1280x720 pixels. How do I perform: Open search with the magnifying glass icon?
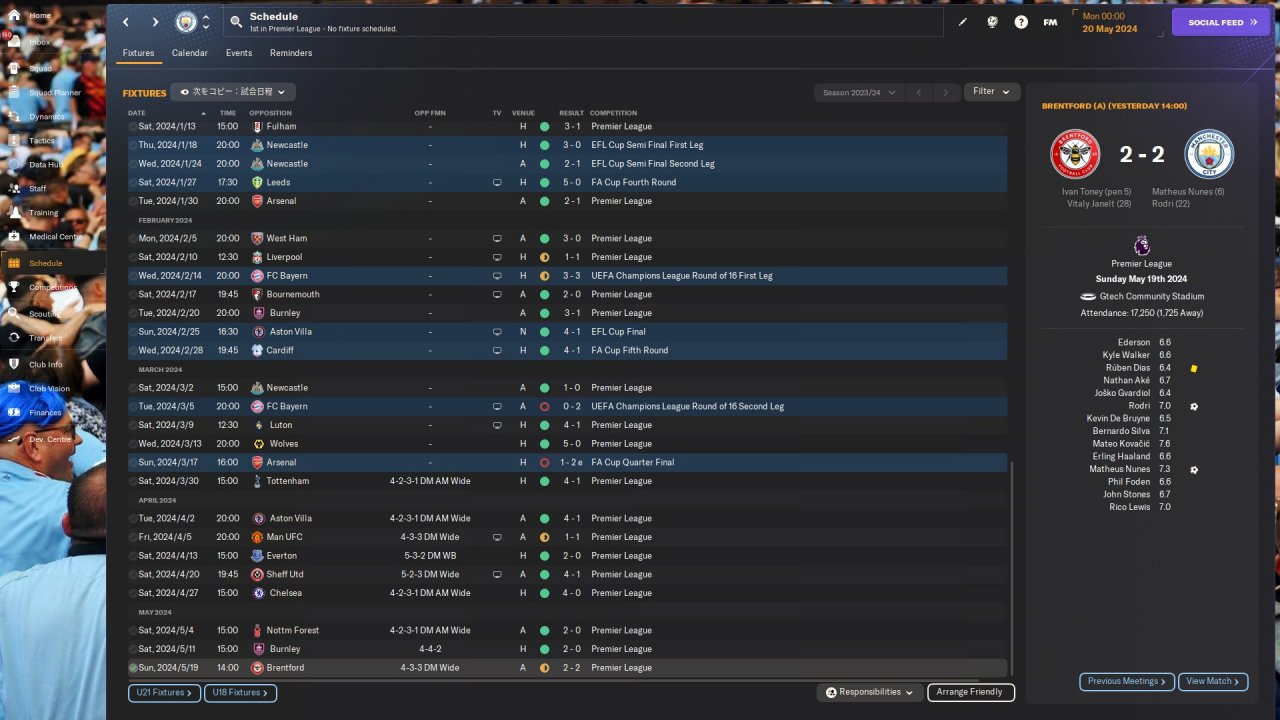coord(236,21)
